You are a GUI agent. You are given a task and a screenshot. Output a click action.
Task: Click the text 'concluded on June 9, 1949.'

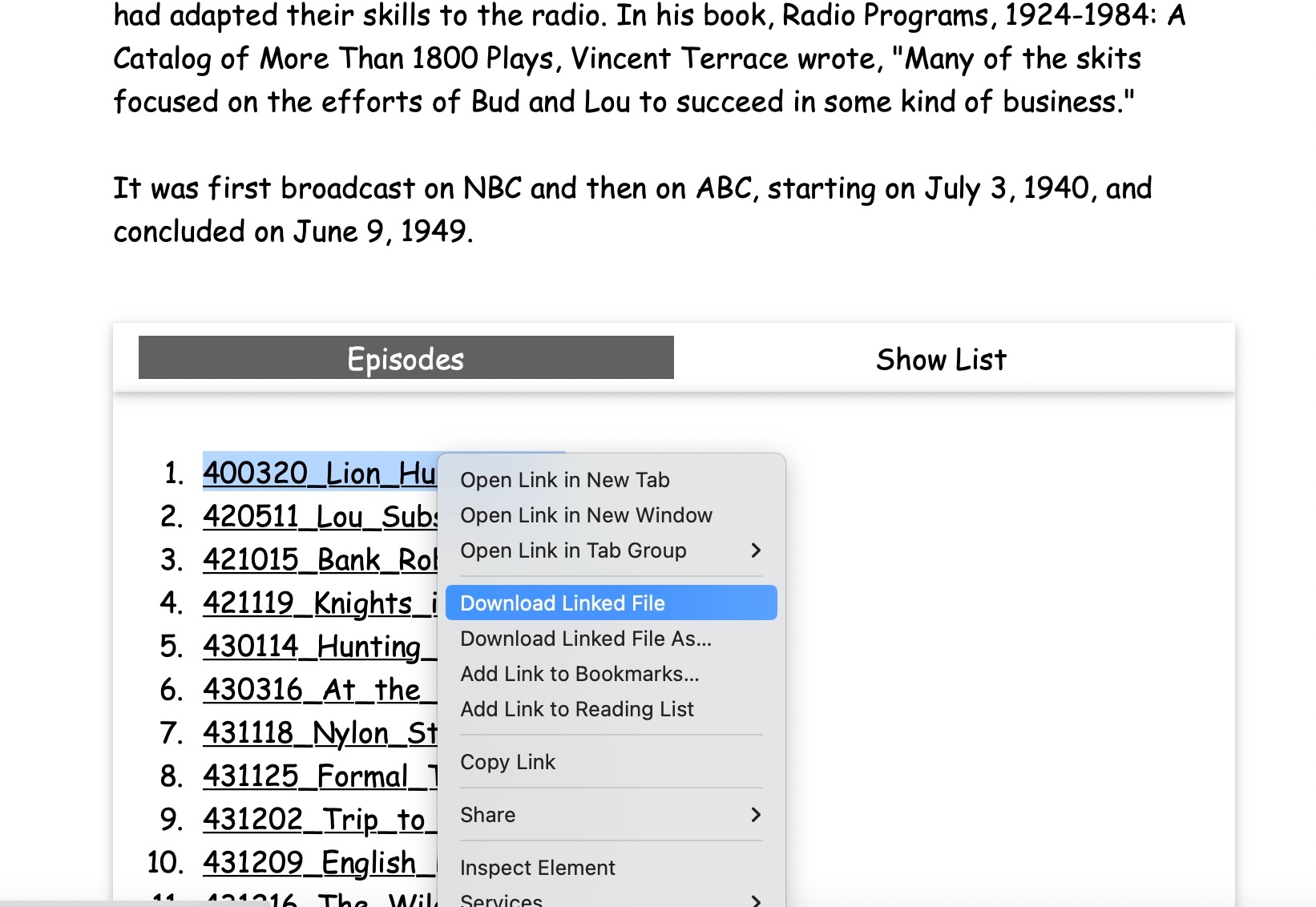[293, 232]
